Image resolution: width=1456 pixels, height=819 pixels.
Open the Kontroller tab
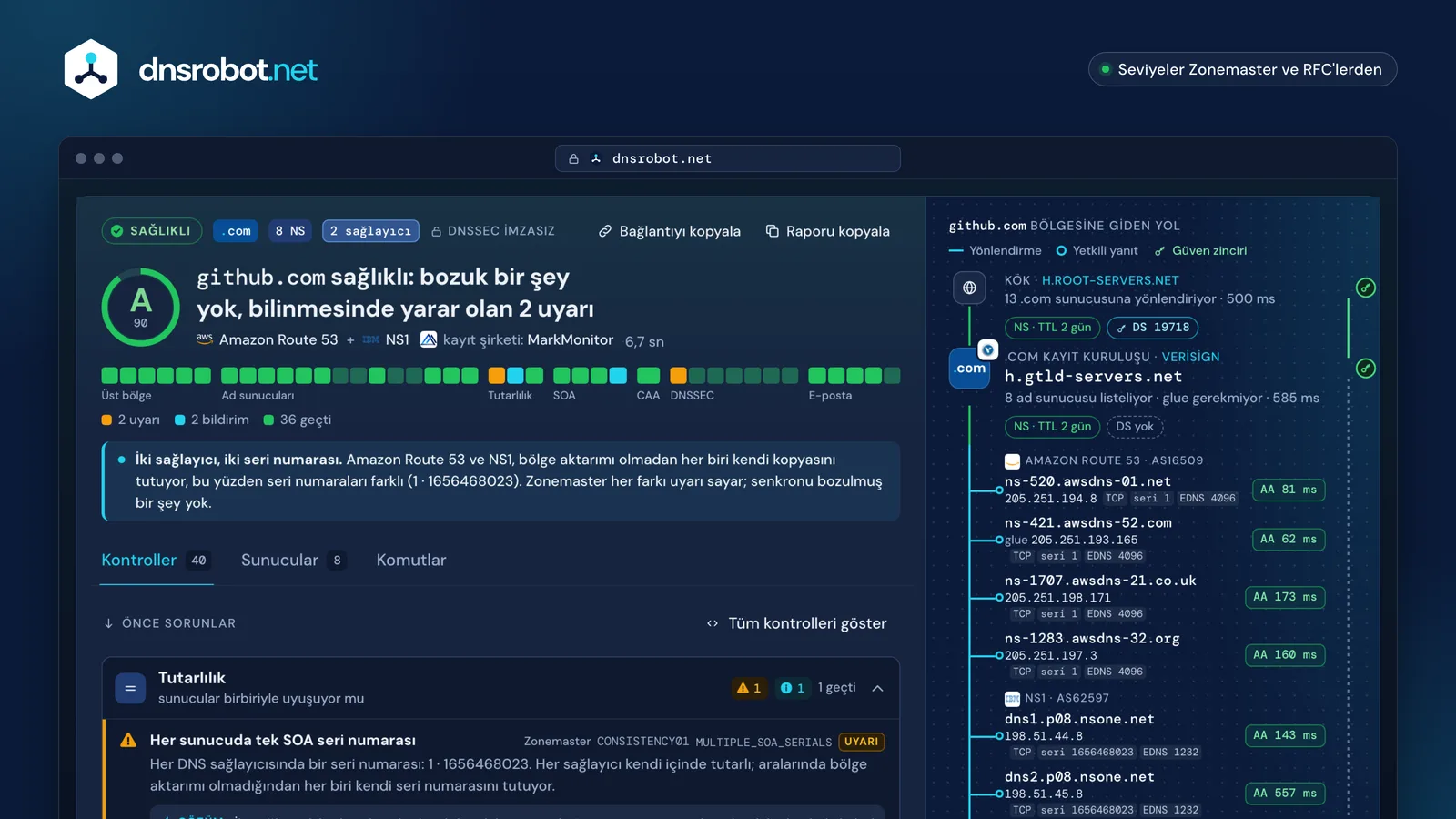156,561
